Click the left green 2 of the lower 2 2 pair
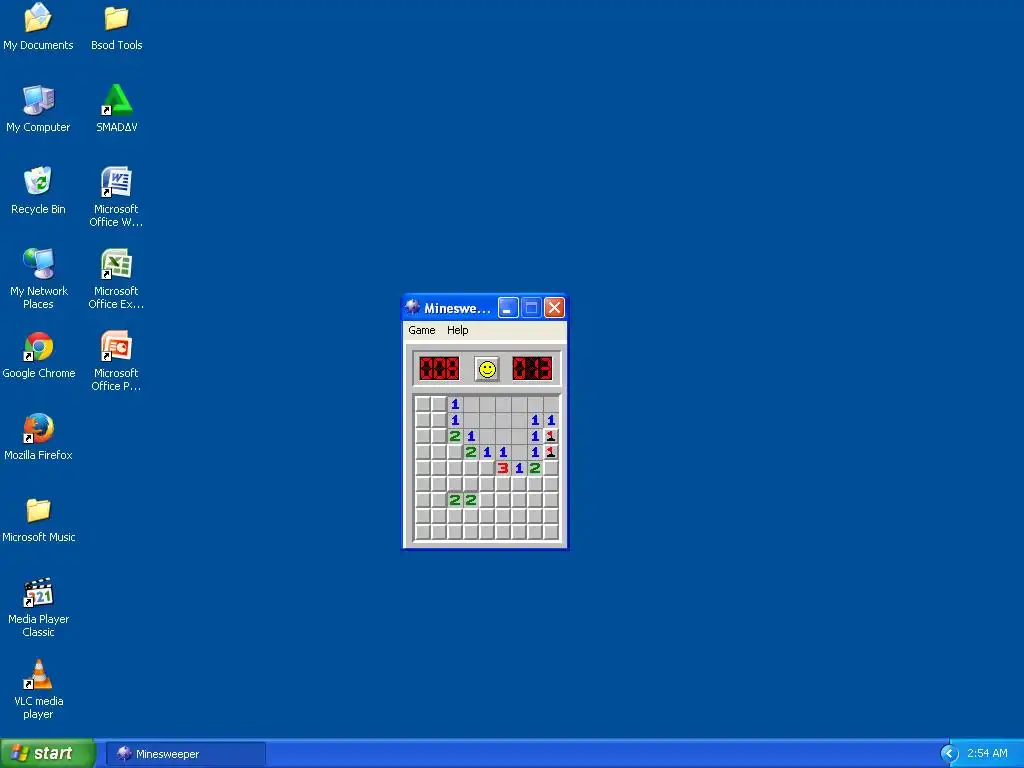1024x768 pixels. click(x=455, y=500)
